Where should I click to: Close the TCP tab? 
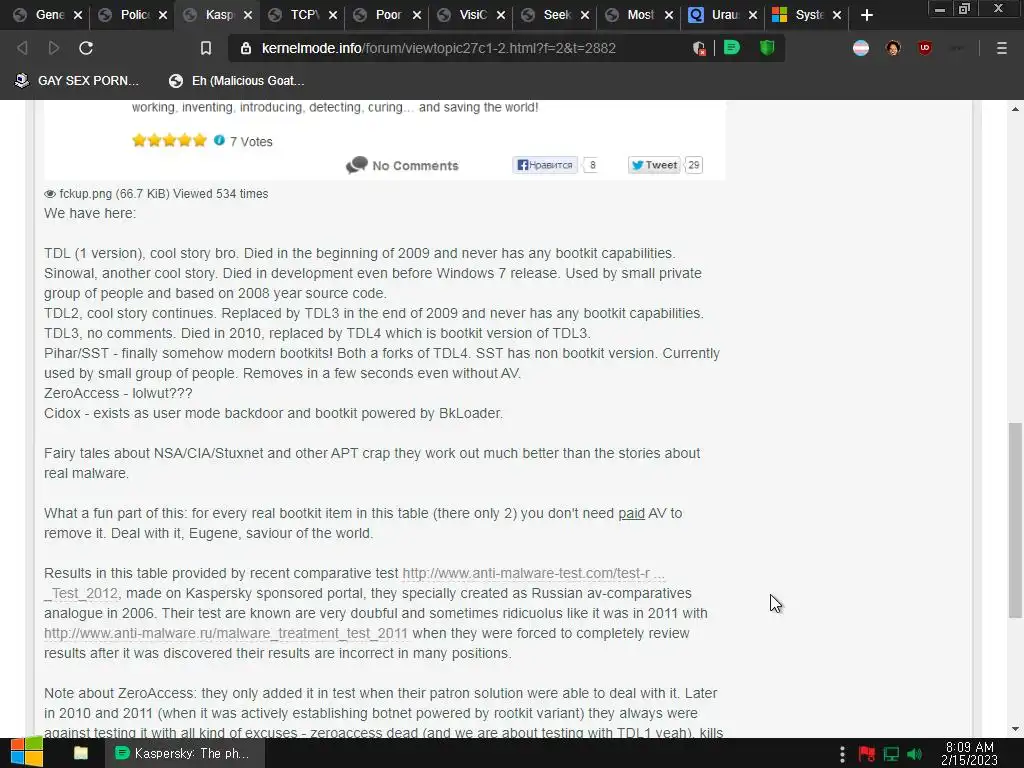(x=332, y=15)
